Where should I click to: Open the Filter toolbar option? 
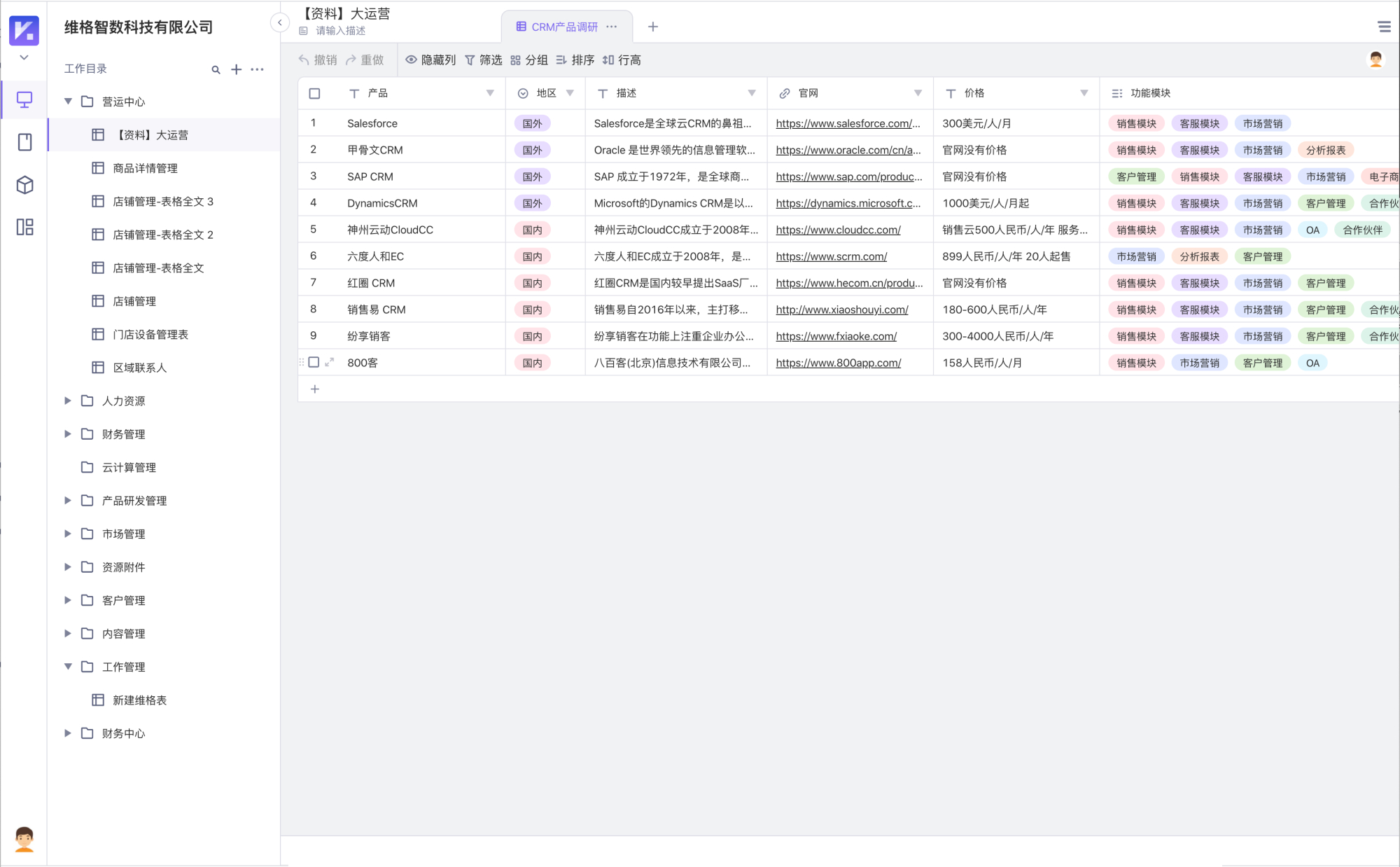tap(484, 60)
